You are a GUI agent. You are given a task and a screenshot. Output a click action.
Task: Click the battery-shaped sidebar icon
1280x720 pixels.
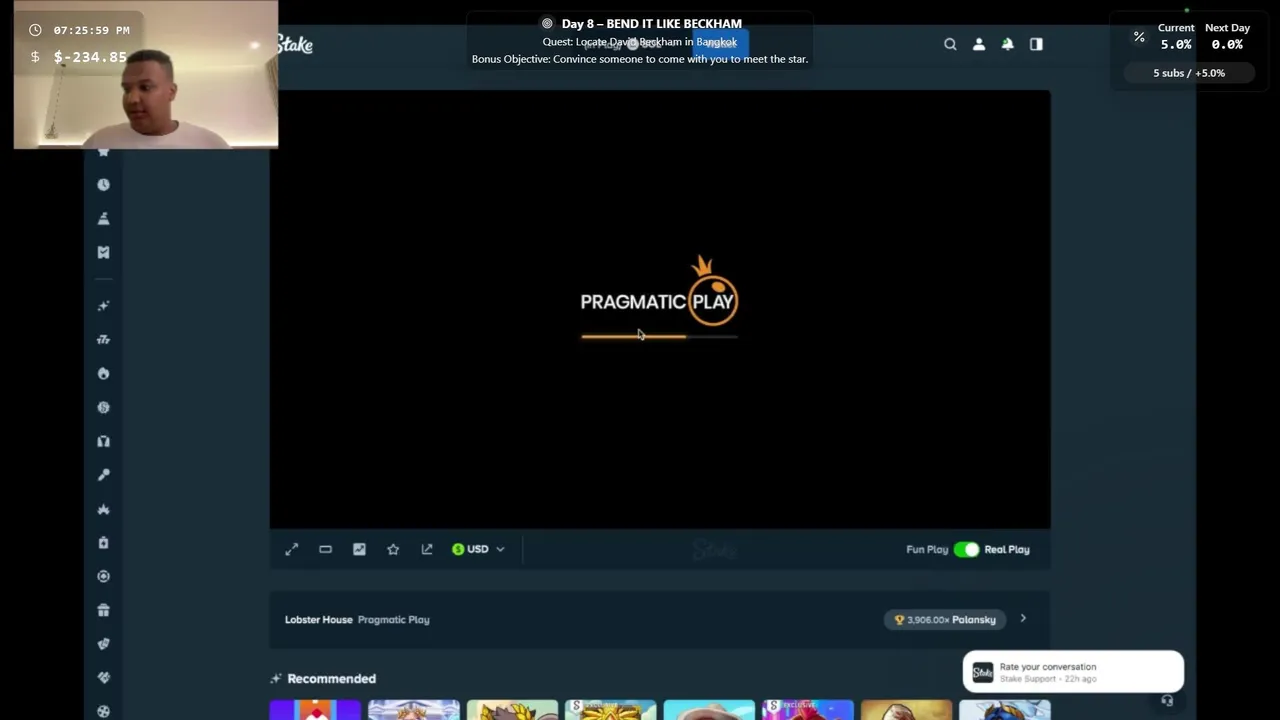103,542
